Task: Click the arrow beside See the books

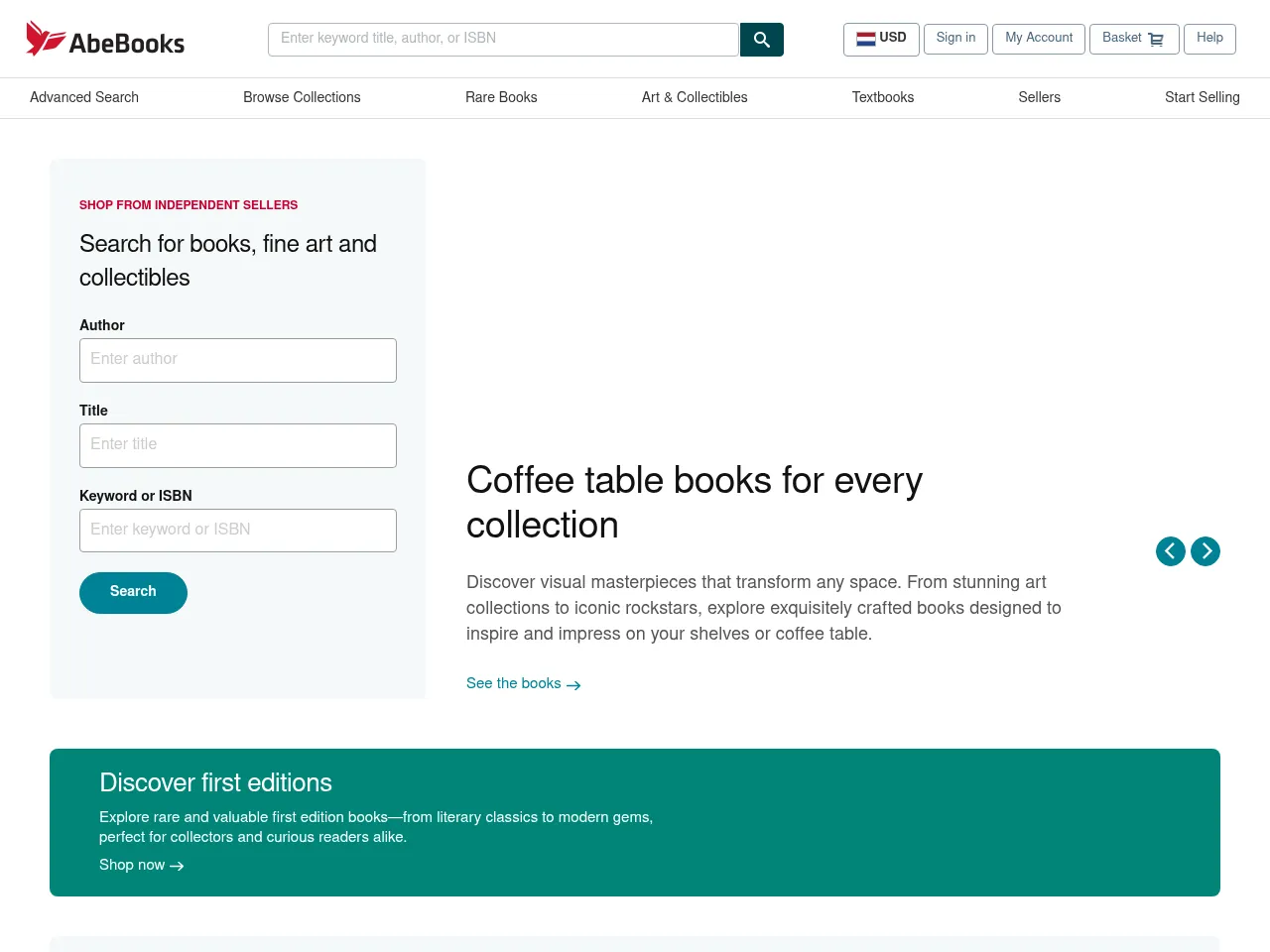Action: pyautogui.click(x=572, y=684)
